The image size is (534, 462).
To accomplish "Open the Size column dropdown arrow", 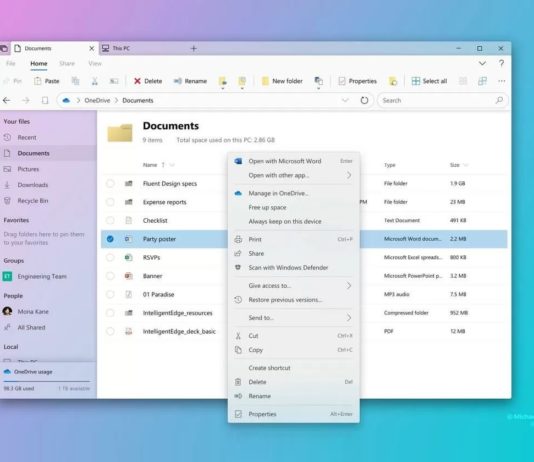I will coord(466,165).
